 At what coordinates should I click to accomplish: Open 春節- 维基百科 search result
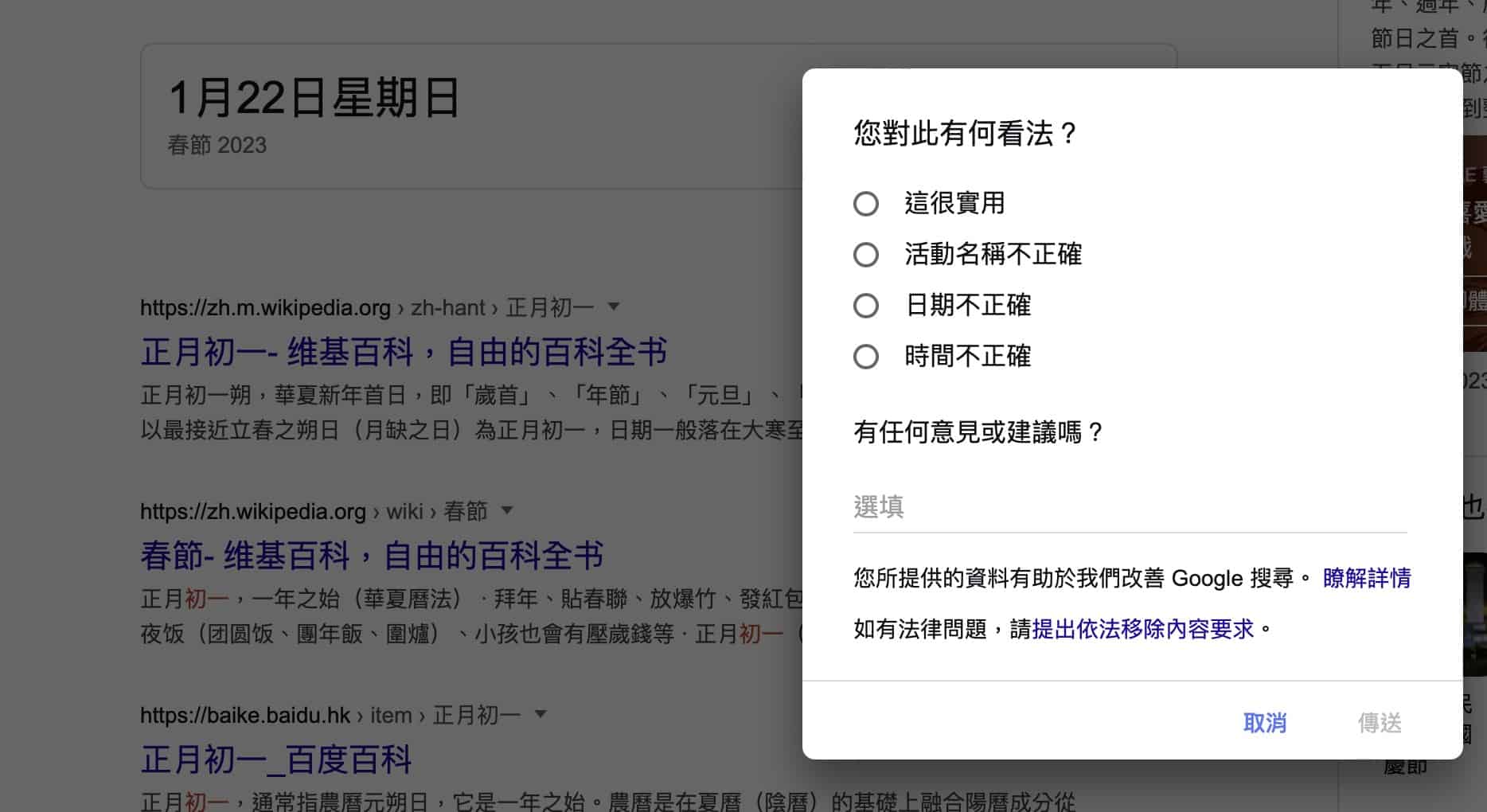click(372, 556)
